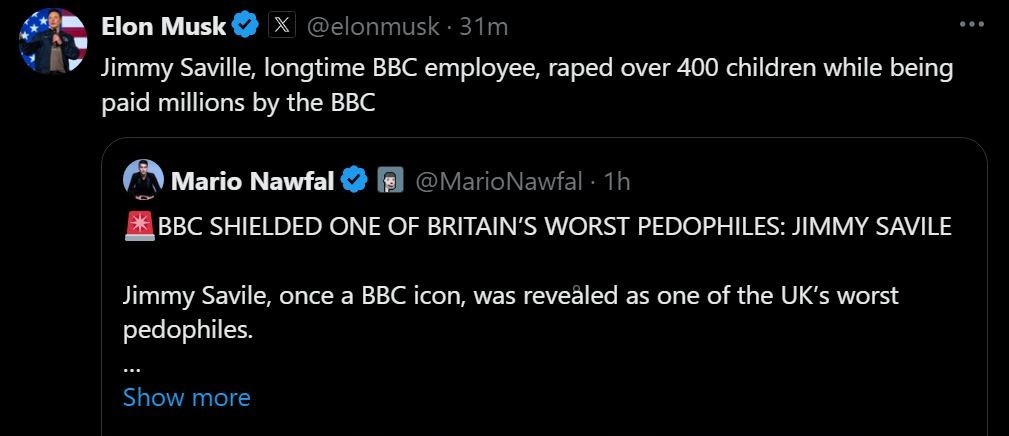The height and width of the screenshot is (436, 1009).
Task: Click the X affiliation badge icon
Action: [282, 27]
